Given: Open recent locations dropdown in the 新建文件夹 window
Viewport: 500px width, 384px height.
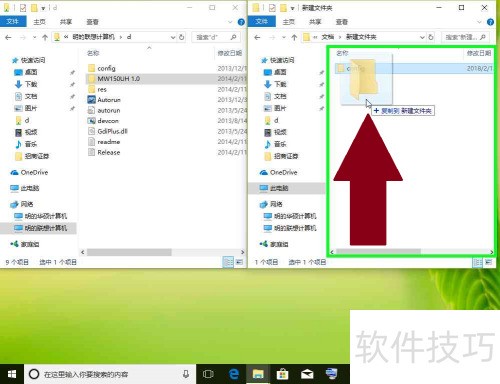Looking at the screenshot, I should click(283, 37).
